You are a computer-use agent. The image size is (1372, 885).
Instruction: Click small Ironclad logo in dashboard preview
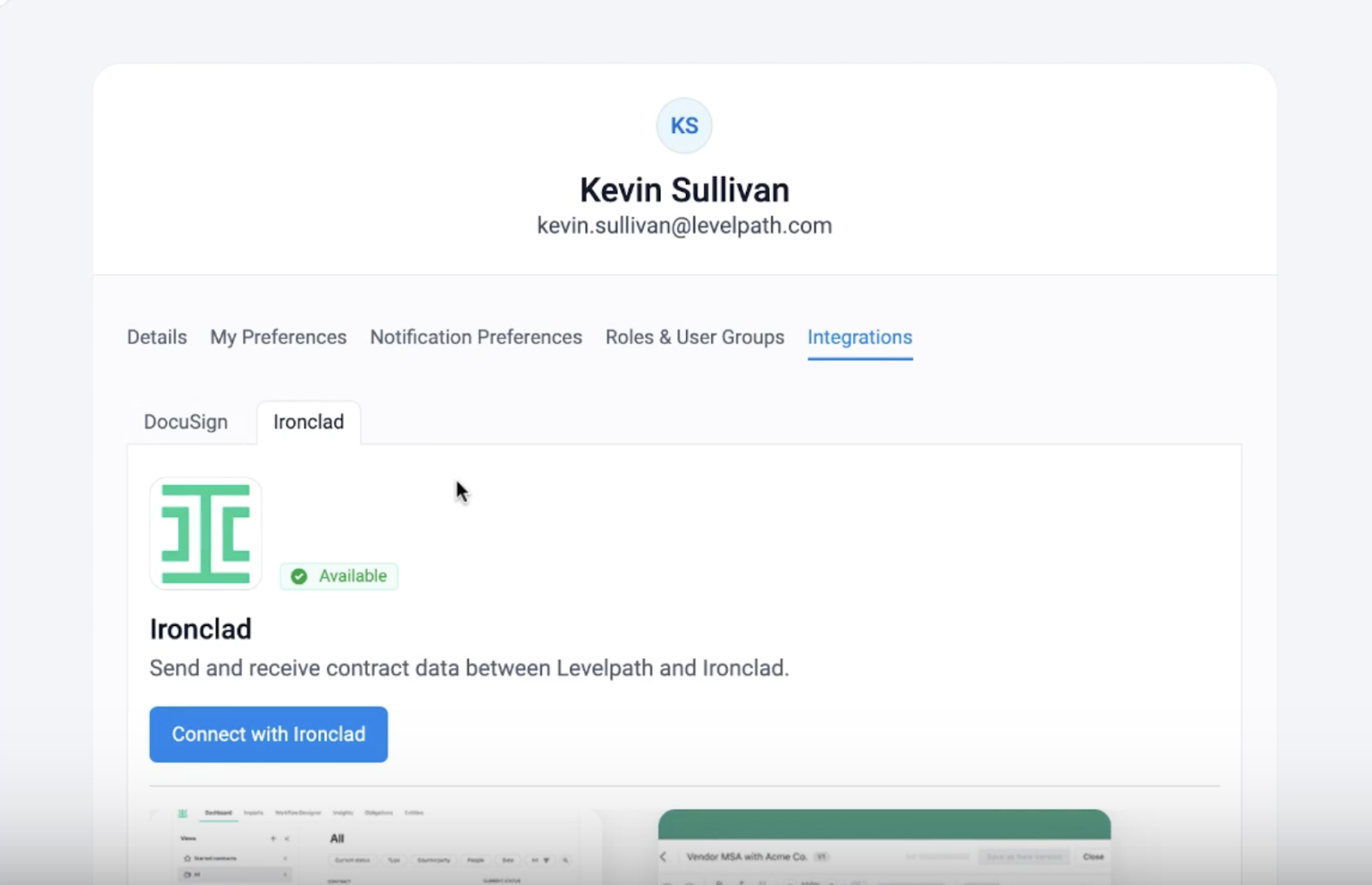point(183,813)
